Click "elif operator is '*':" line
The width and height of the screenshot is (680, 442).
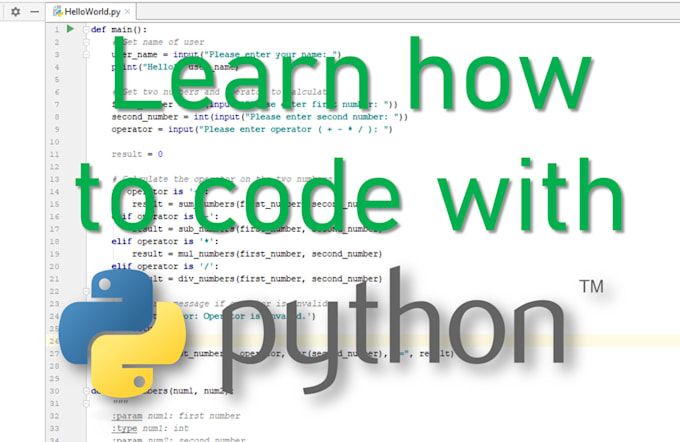pyautogui.click(x=165, y=241)
